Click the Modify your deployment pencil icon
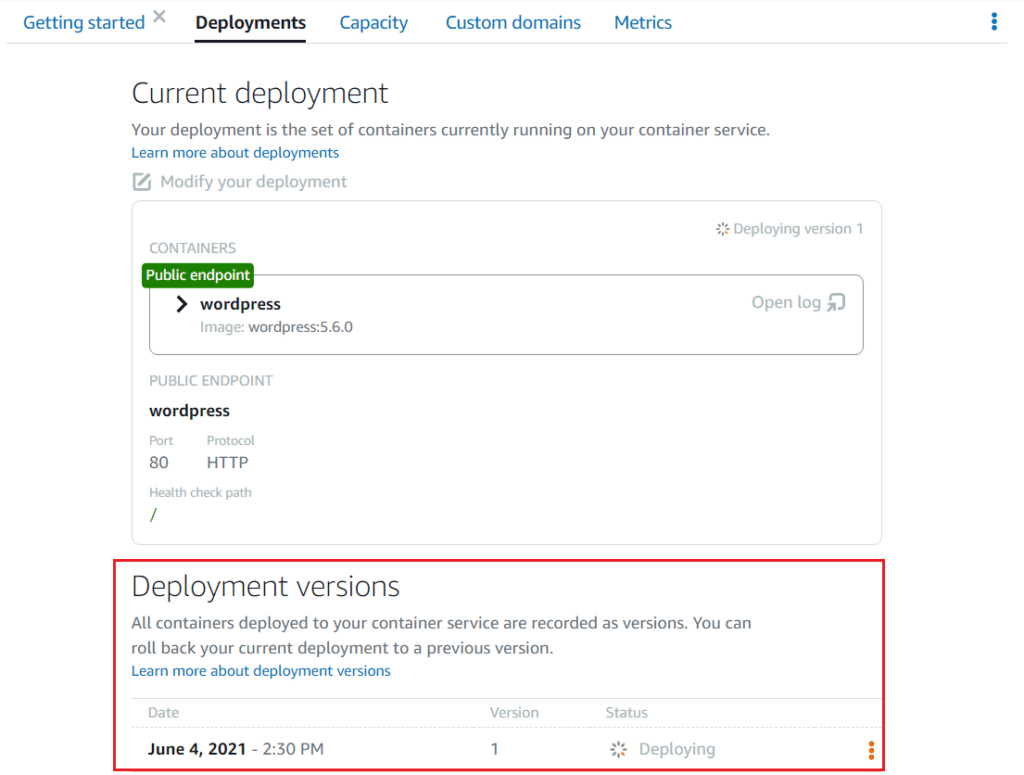This screenshot has width=1024, height=775. (142, 181)
